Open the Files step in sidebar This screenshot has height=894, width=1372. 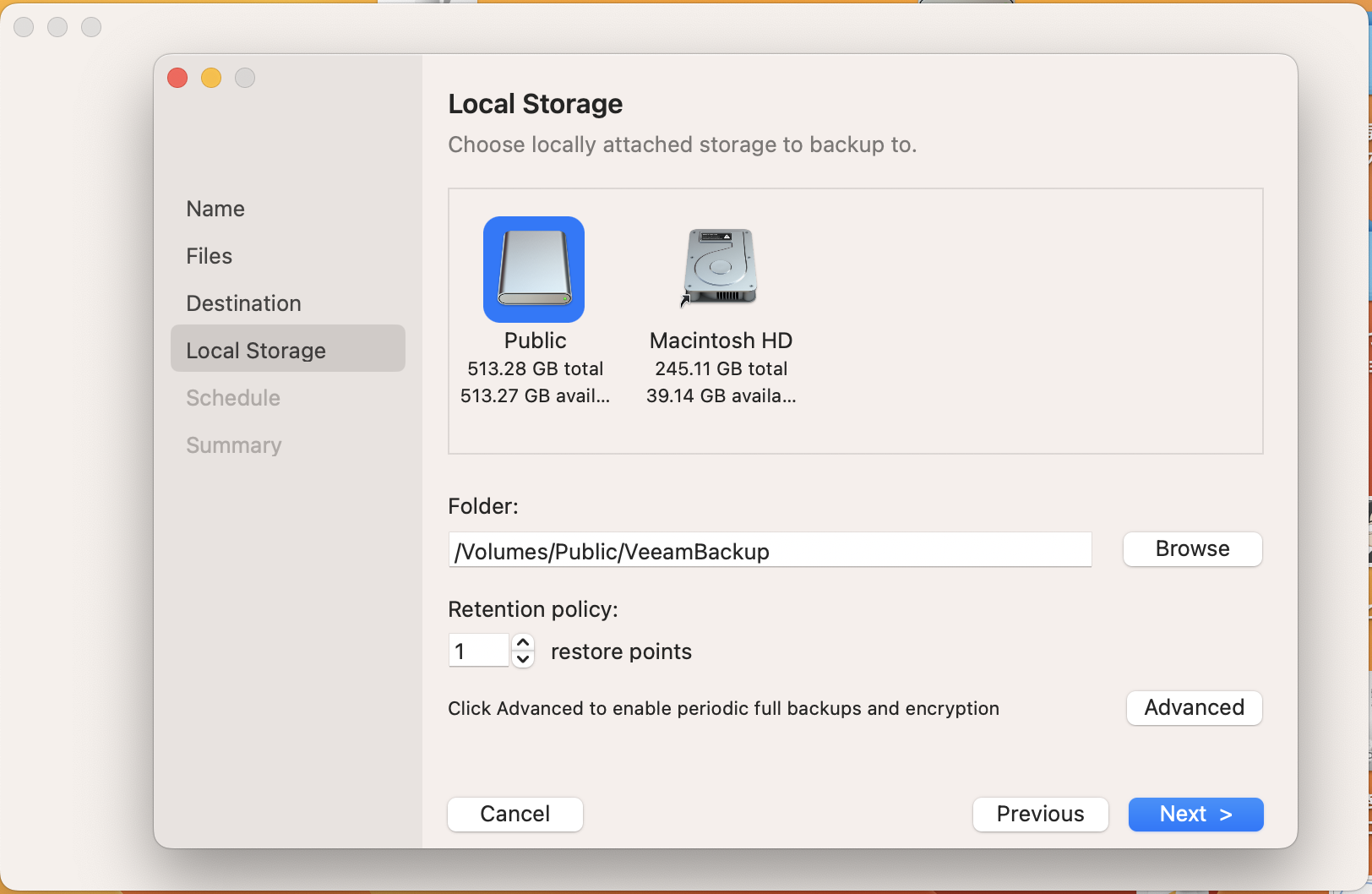[210, 256]
